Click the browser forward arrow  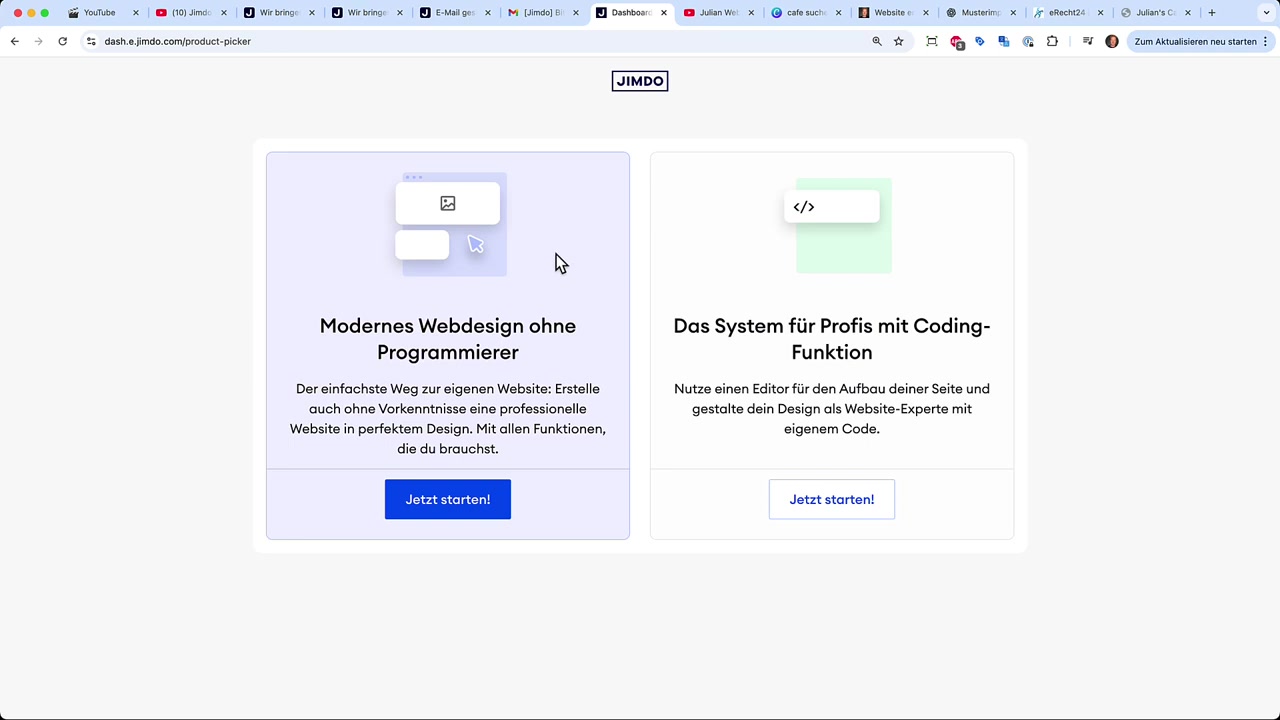point(38,41)
